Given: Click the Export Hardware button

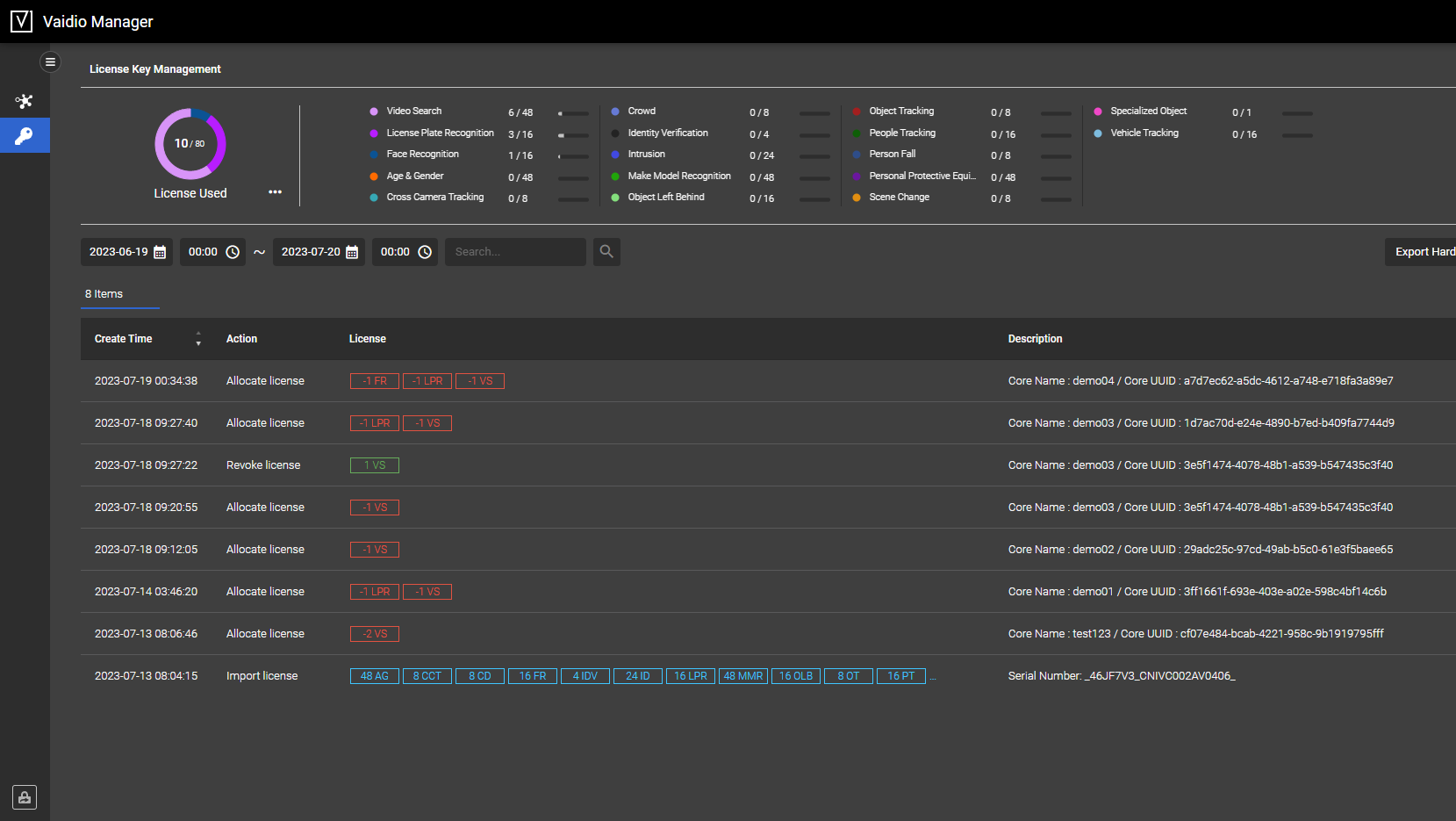Looking at the screenshot, I should [x=1422, y=252].
